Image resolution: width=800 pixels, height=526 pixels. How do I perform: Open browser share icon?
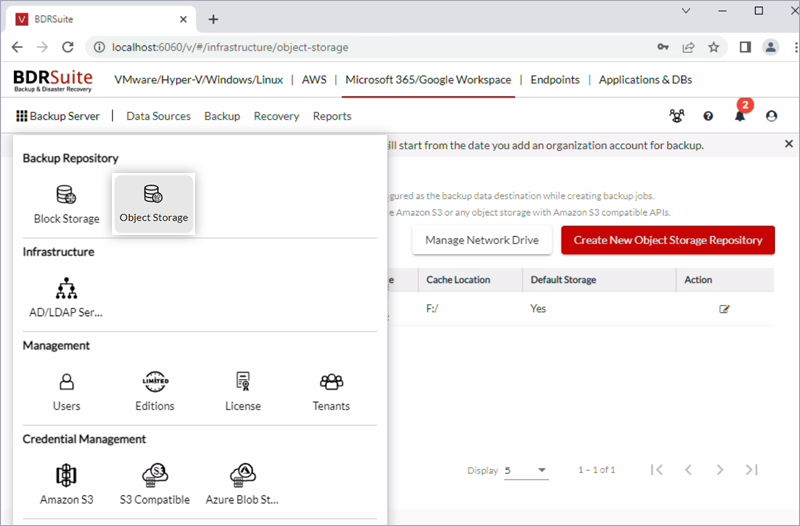coord(688,47)
